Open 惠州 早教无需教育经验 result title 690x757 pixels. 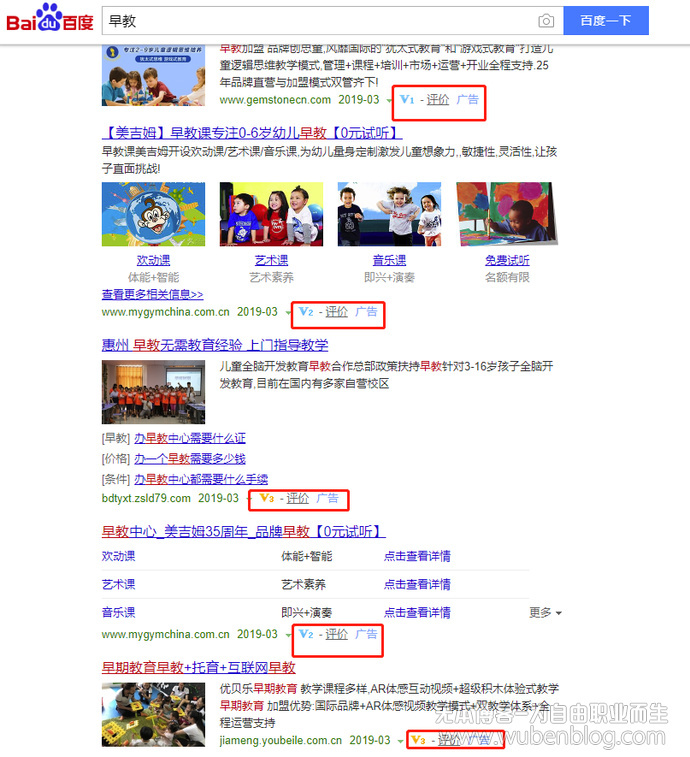click(215, 345)
